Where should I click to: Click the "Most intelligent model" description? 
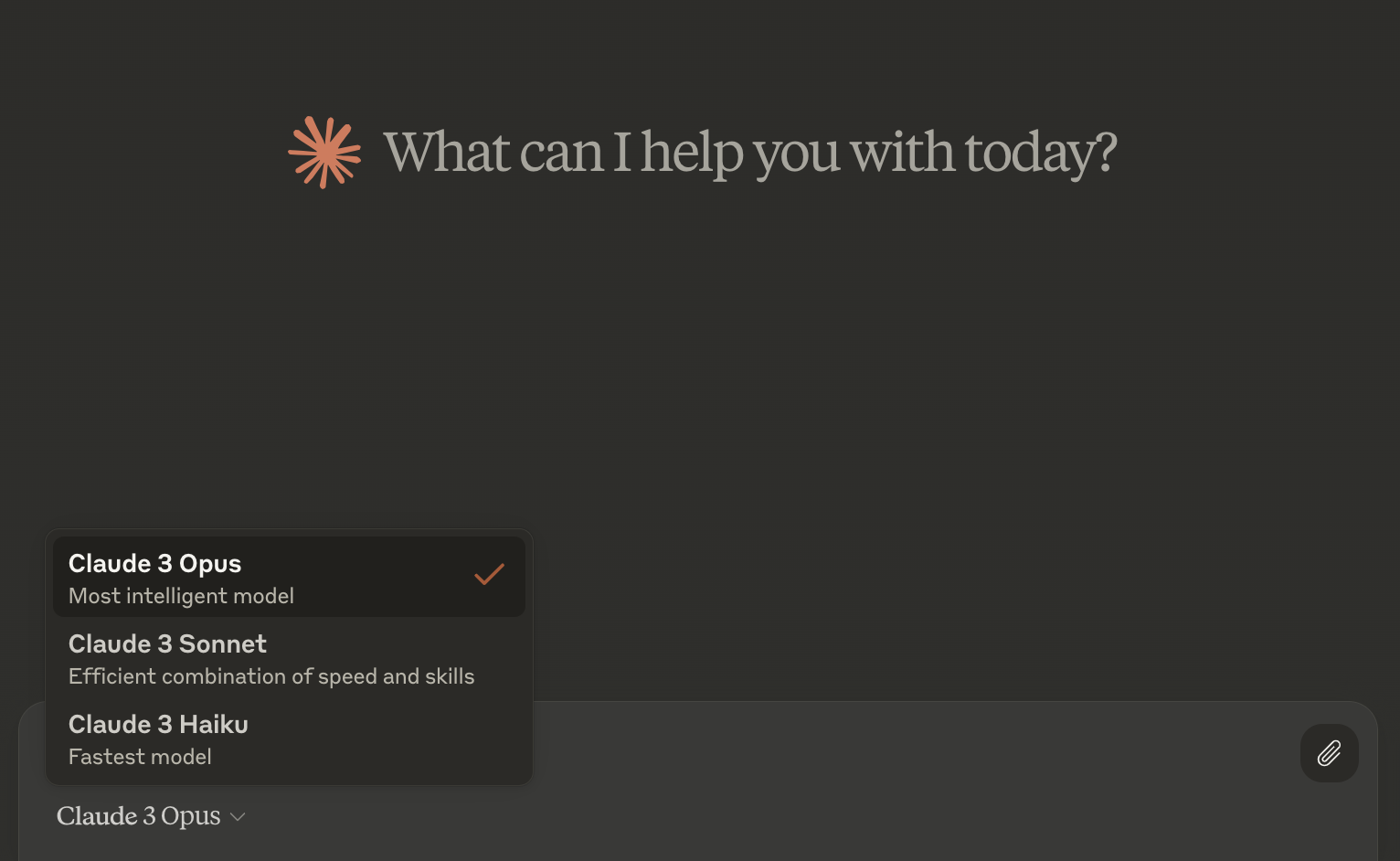181,597
